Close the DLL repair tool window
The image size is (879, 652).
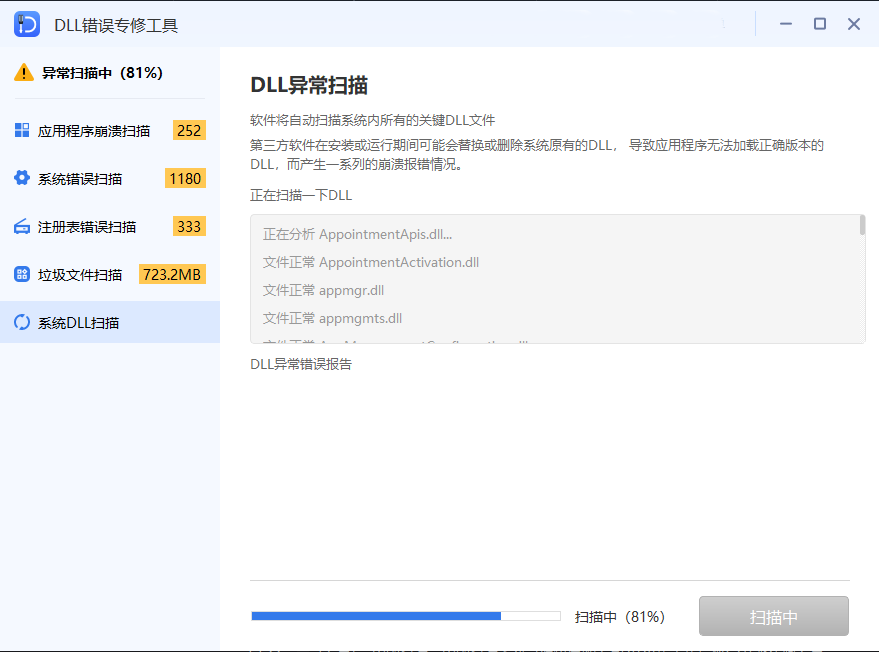pyautogui.click(x=854, y=24)
